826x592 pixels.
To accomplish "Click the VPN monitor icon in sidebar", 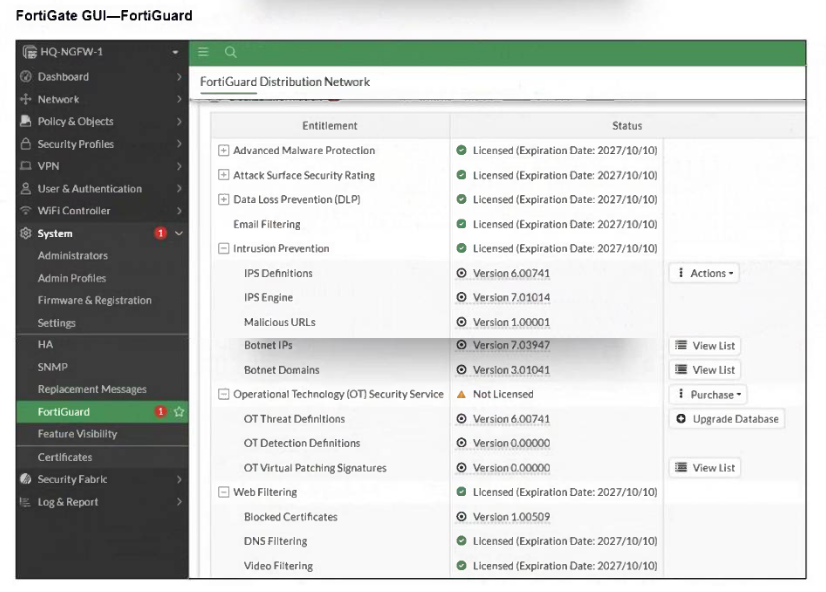I will [26, 166].
